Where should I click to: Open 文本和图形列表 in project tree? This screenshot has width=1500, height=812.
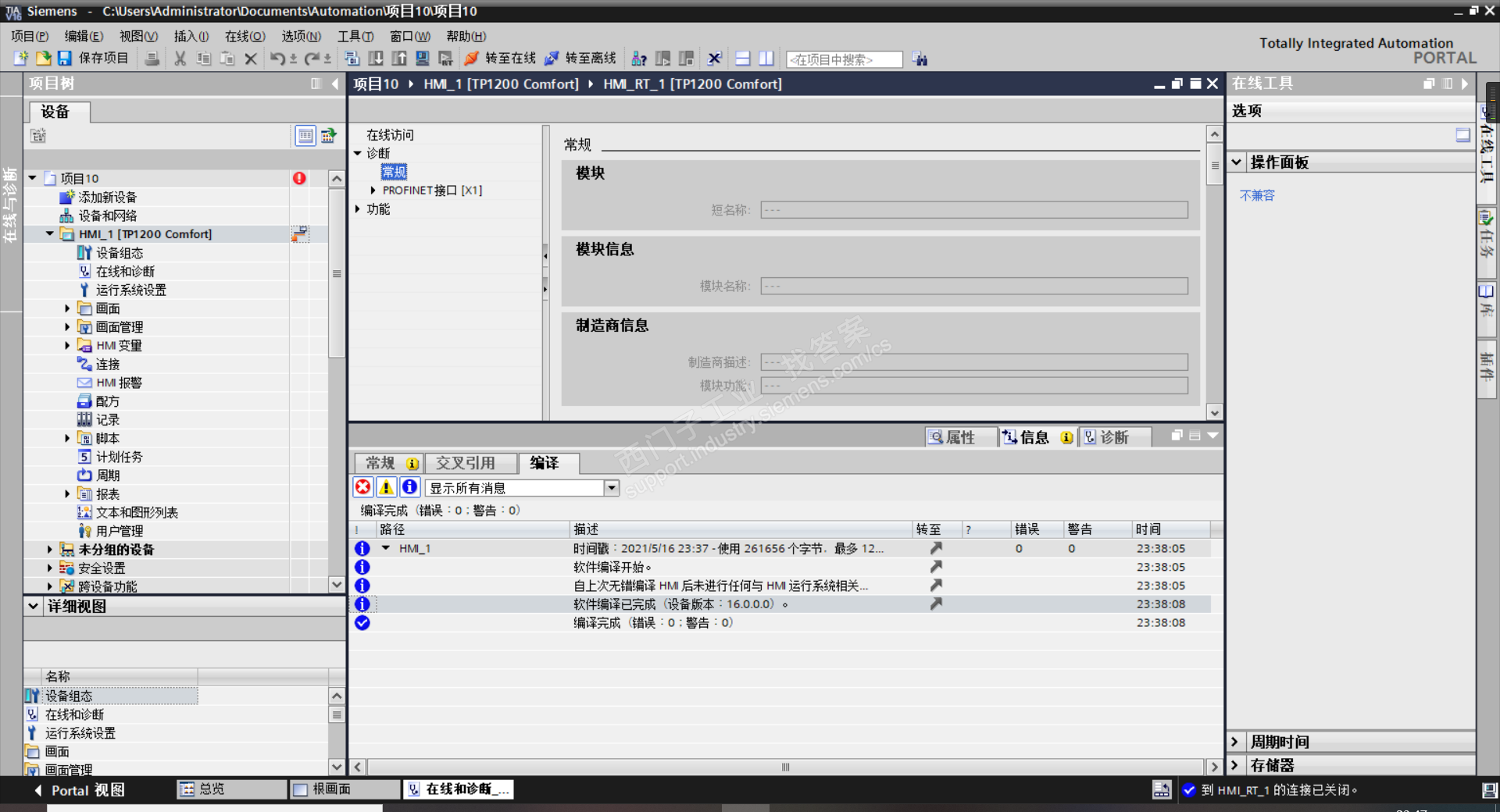click(x=136, y=512)
